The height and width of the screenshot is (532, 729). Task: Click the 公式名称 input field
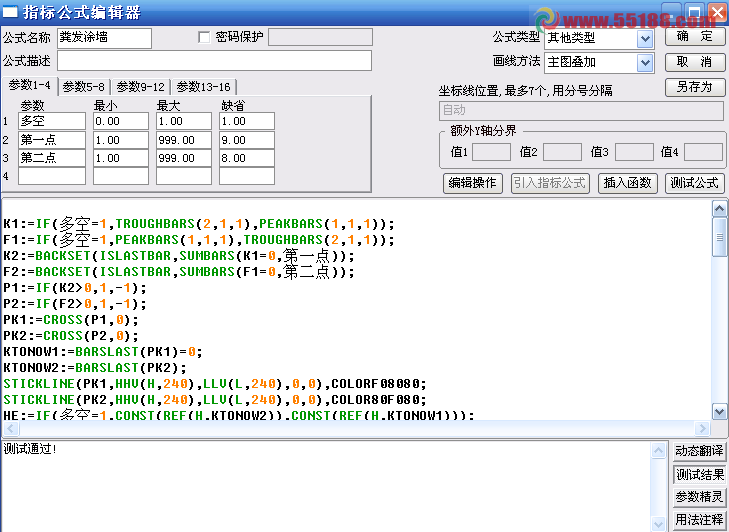click(x=104, y=38)
